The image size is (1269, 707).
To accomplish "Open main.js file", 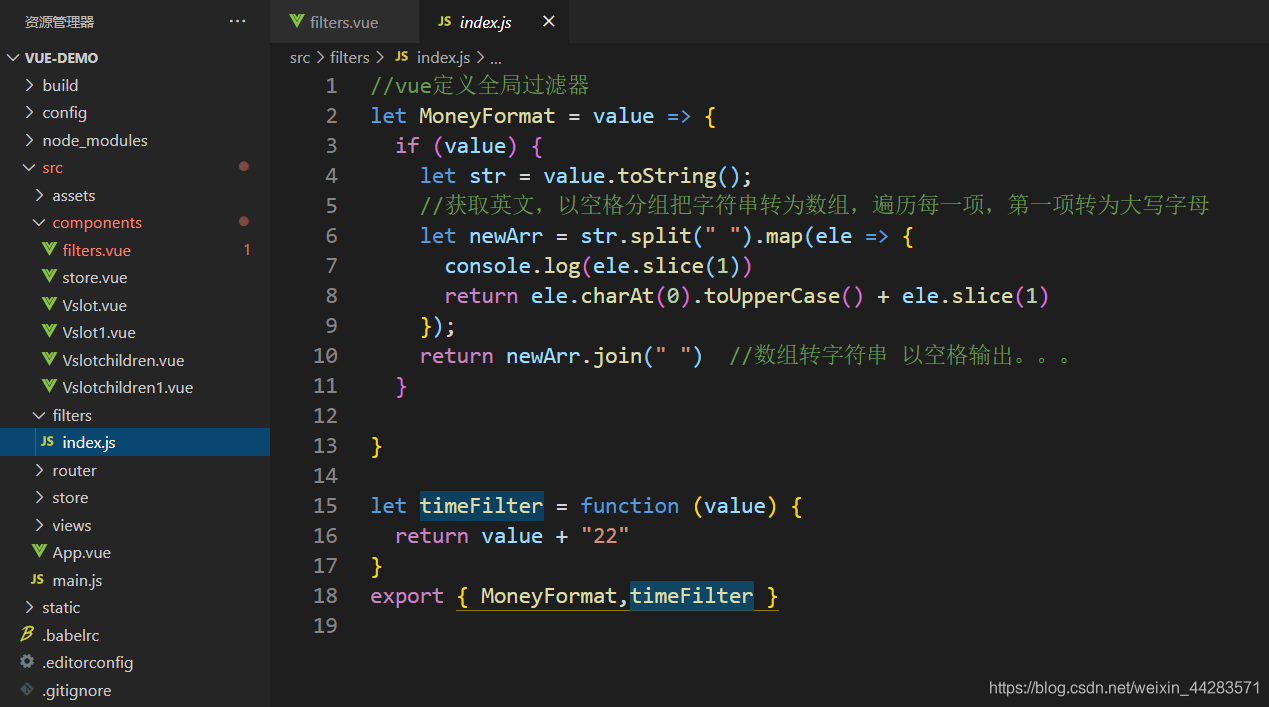I will 135,580.
